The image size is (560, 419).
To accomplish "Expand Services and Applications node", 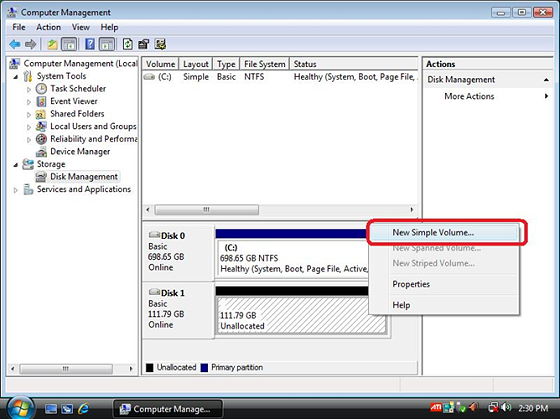I will (x=16, y=190).
